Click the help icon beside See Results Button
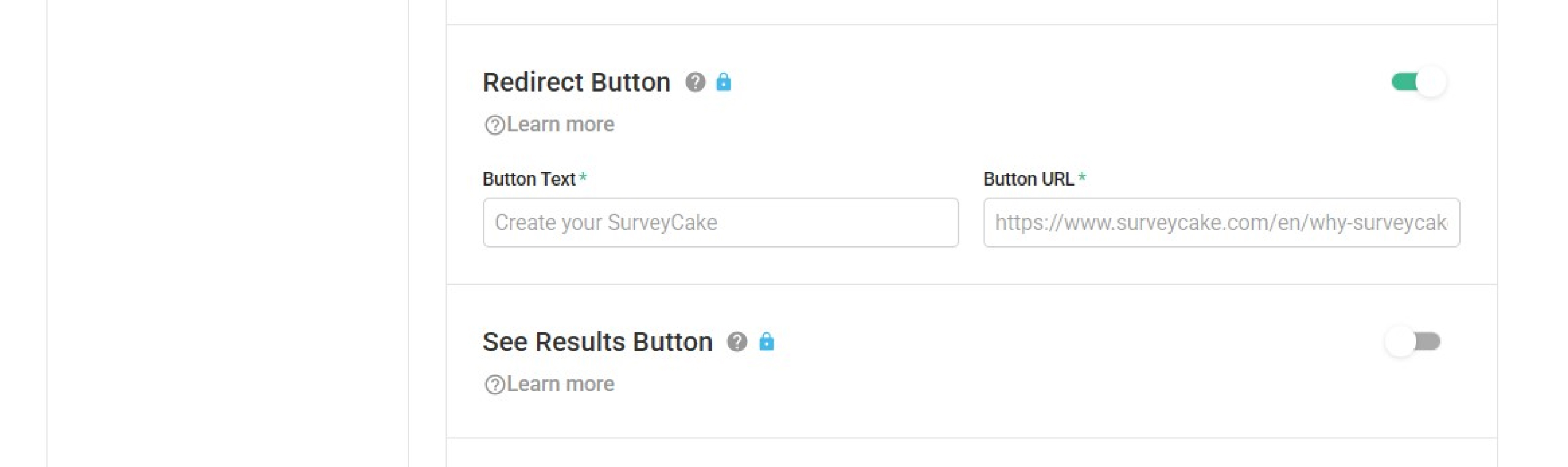 736,342
